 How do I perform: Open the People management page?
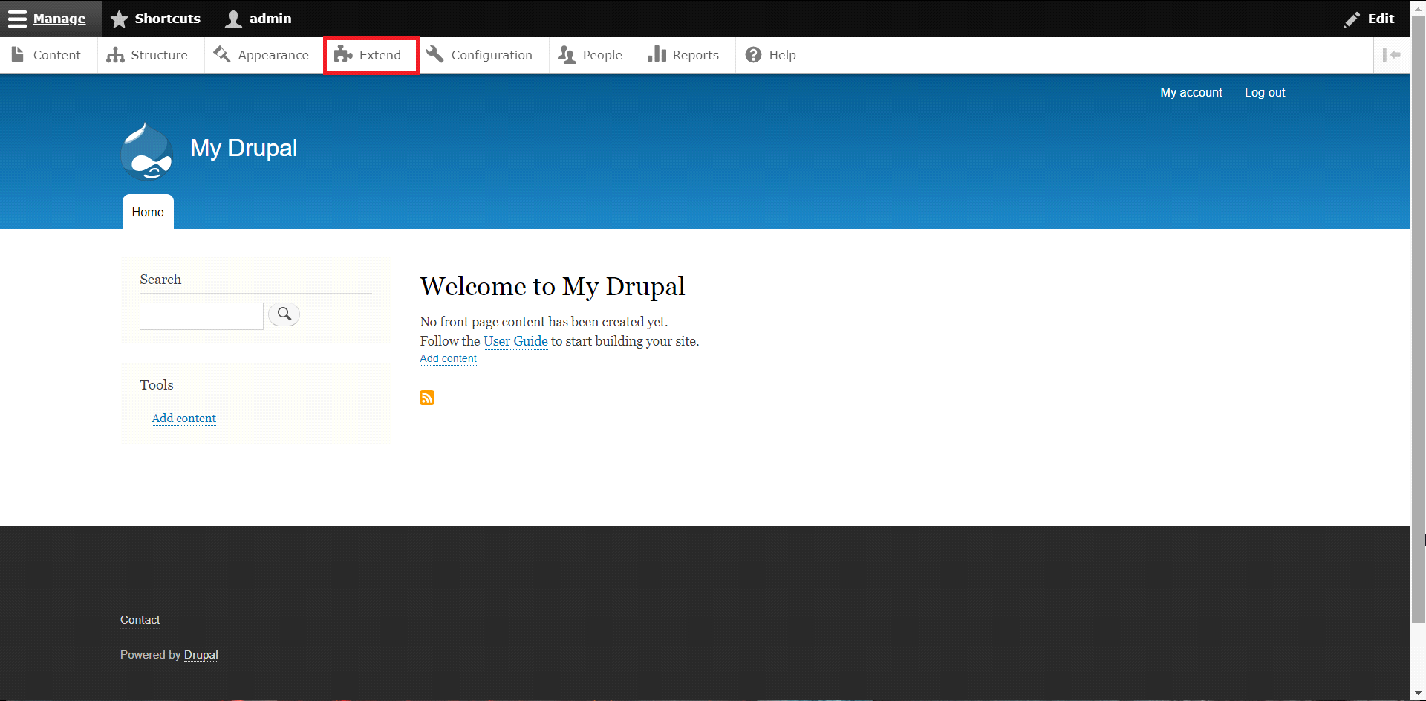[591, 55]
